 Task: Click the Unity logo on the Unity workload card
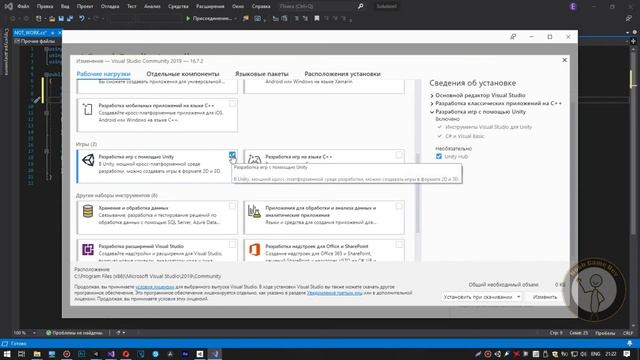click(88, 160)
